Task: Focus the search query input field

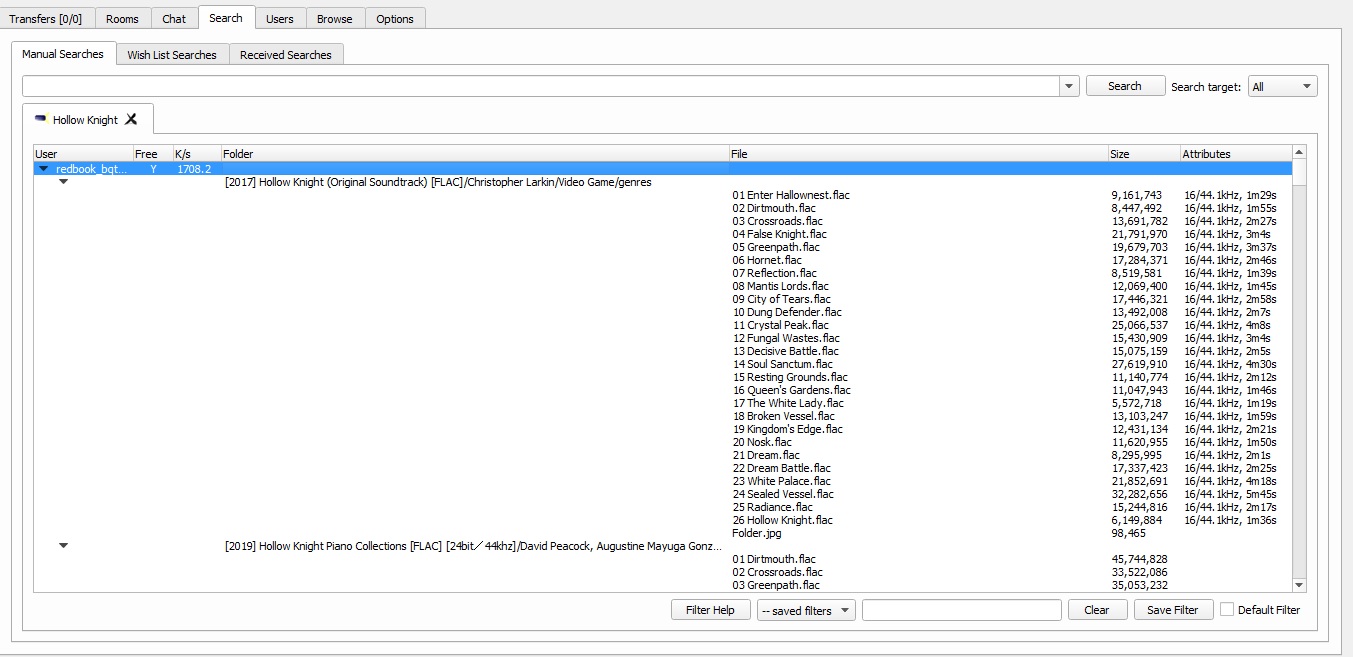Action: (x=541, y=87)
